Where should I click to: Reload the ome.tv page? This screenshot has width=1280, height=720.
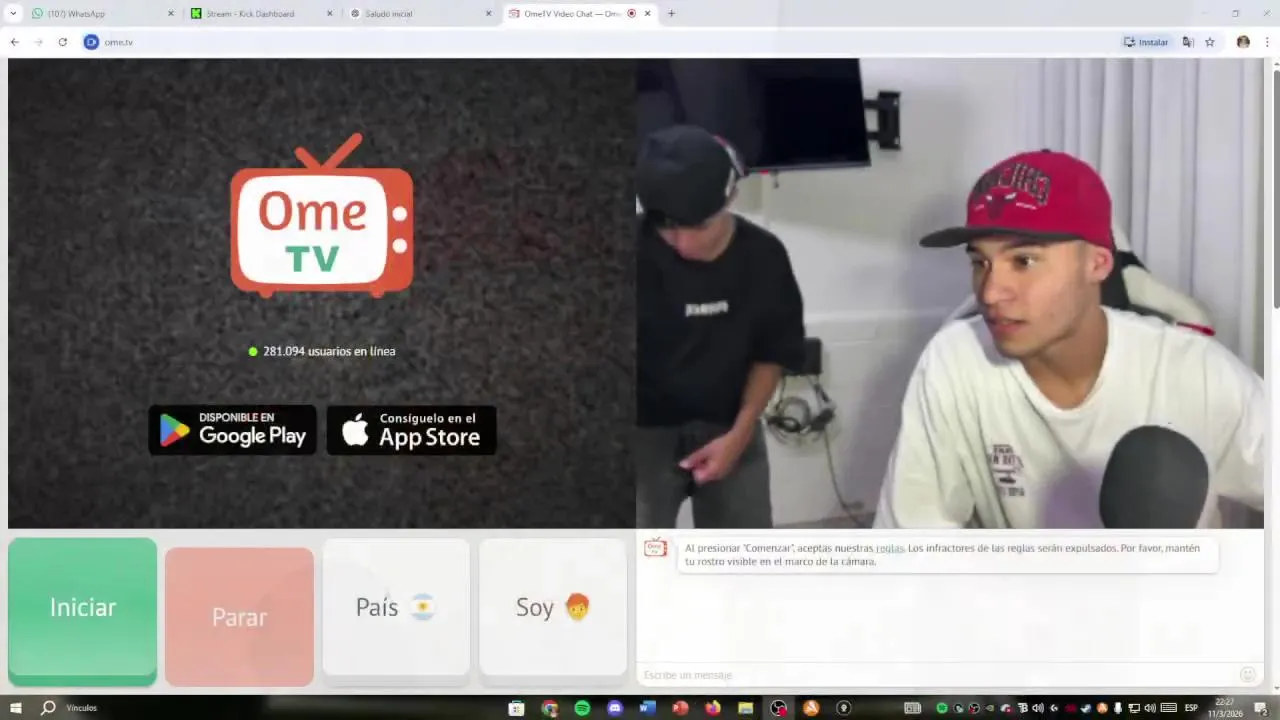62,42
